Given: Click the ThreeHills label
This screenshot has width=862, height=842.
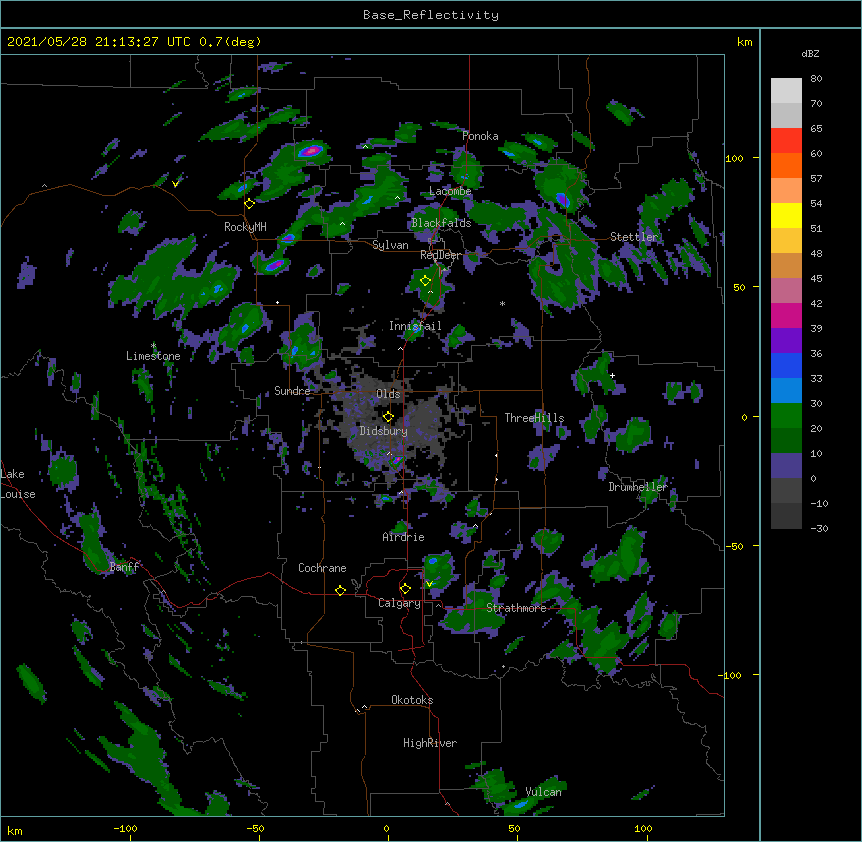Looking at the screenshot, I should coord(534,418).
